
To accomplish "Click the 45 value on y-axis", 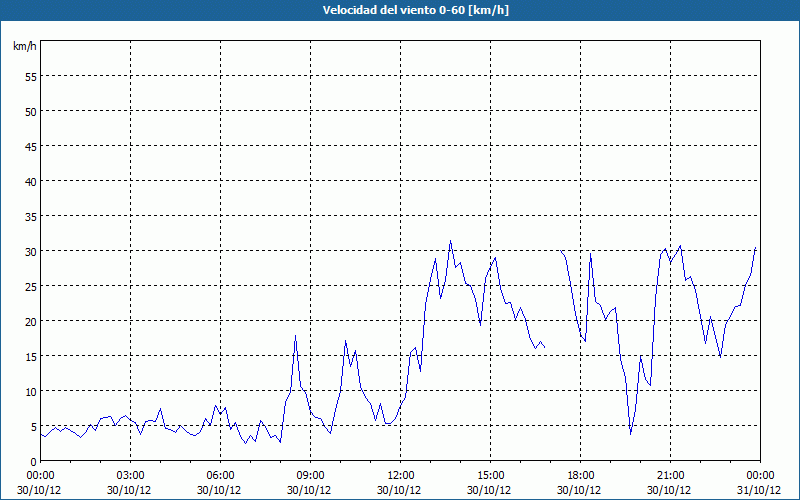I will pyautogui.click(x=31, y=146).
